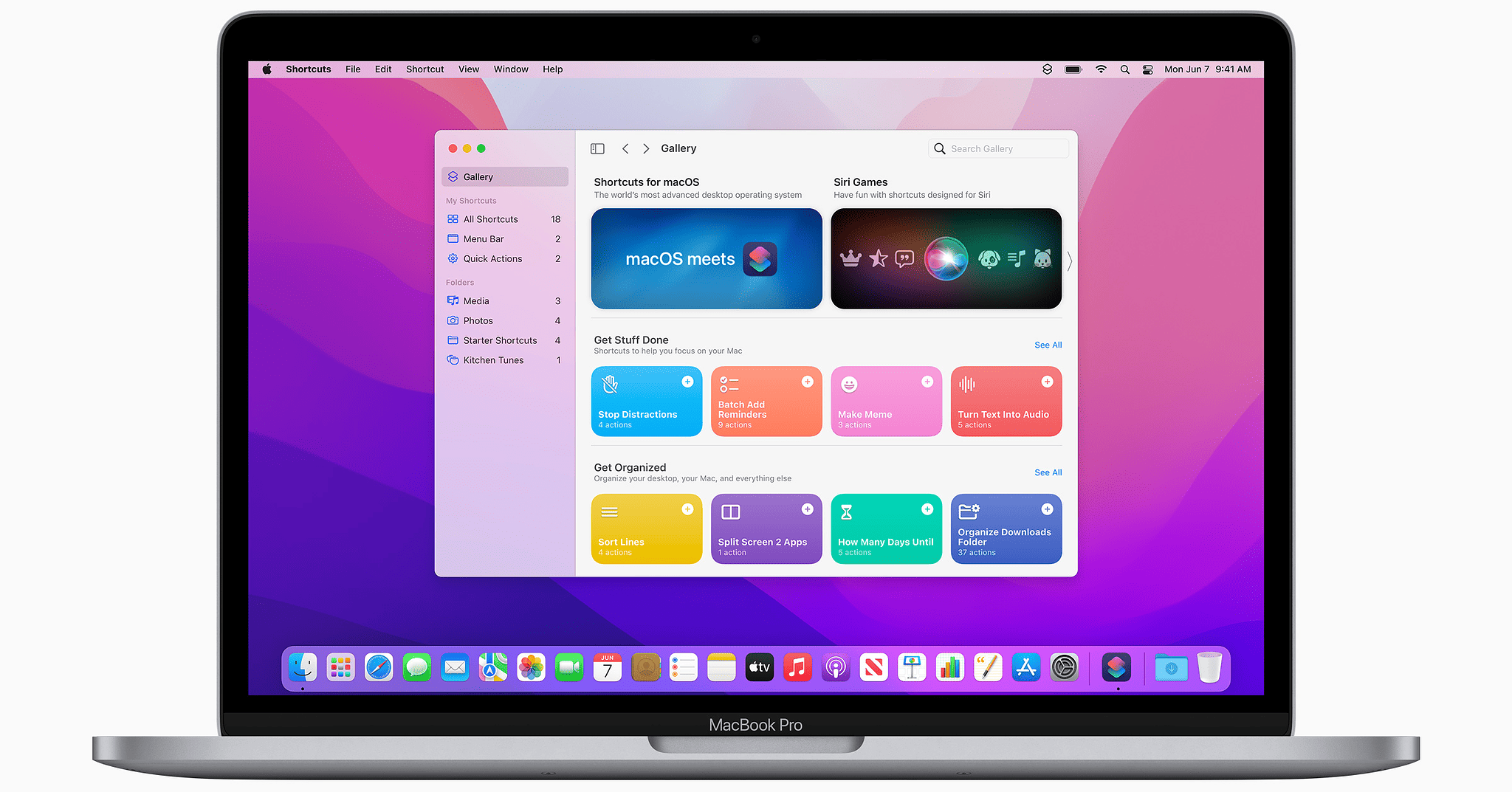Viewport: 1512px width, 792px height.
Task: Open Photos from the Dock
Action: pos(531,667)
